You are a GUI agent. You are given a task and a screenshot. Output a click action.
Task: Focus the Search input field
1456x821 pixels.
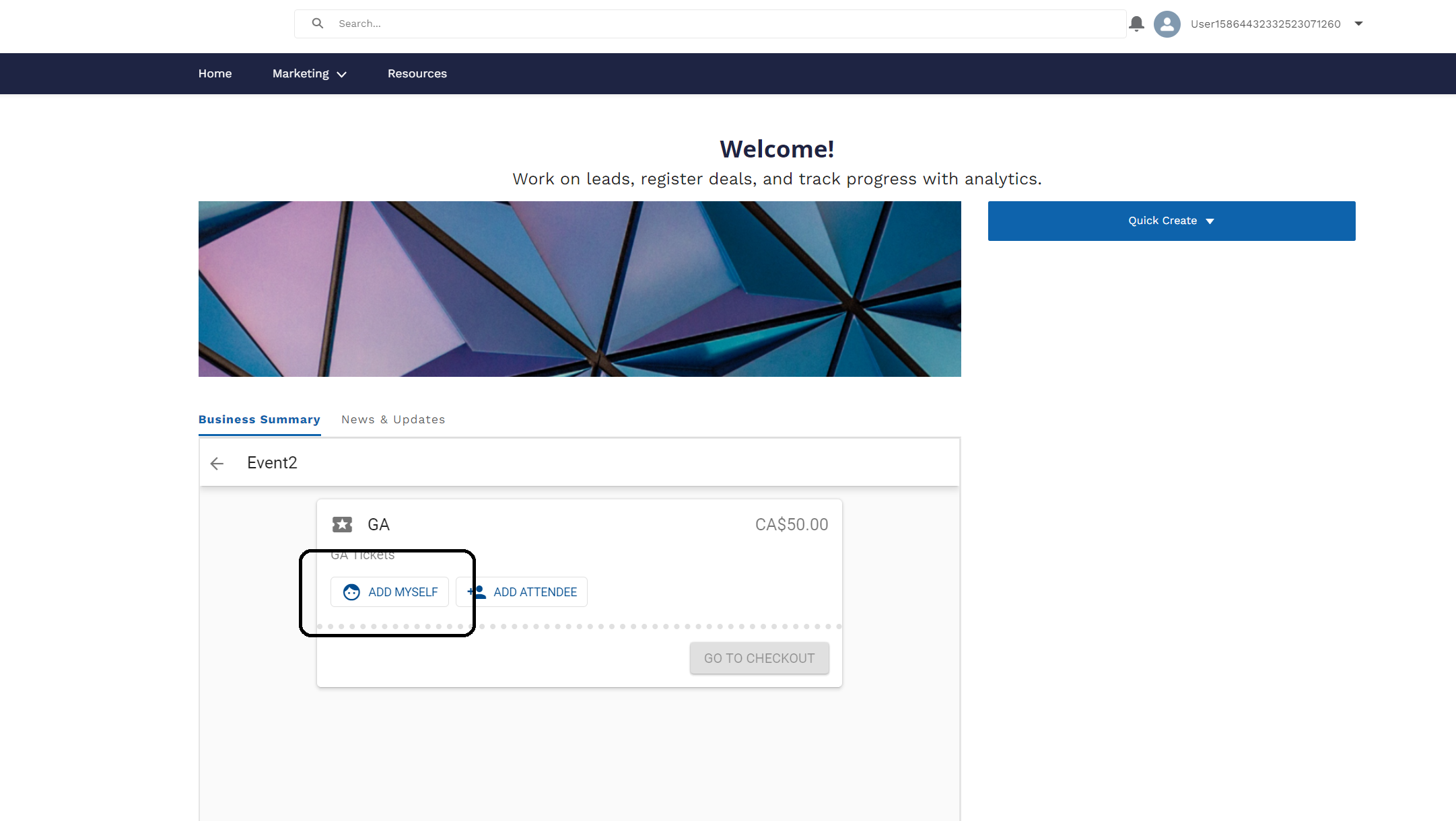727,24
